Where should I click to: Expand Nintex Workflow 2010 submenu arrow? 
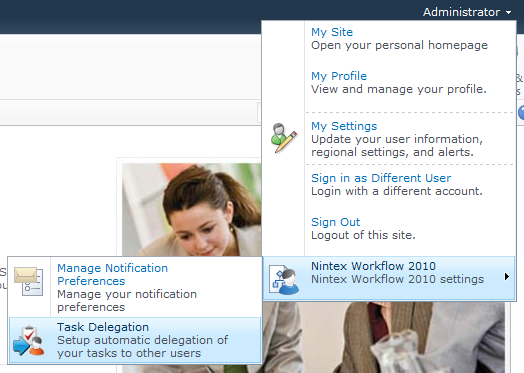coord(507,276)
